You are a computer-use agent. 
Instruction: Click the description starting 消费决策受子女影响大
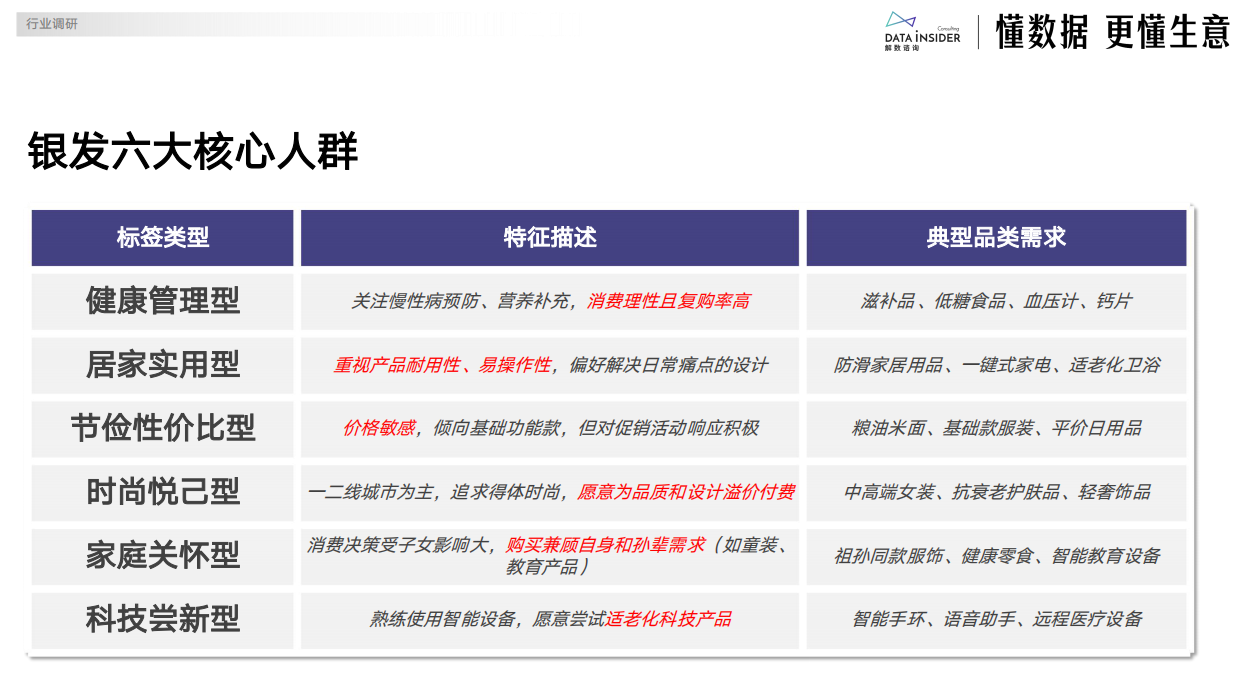pos(550,556)
